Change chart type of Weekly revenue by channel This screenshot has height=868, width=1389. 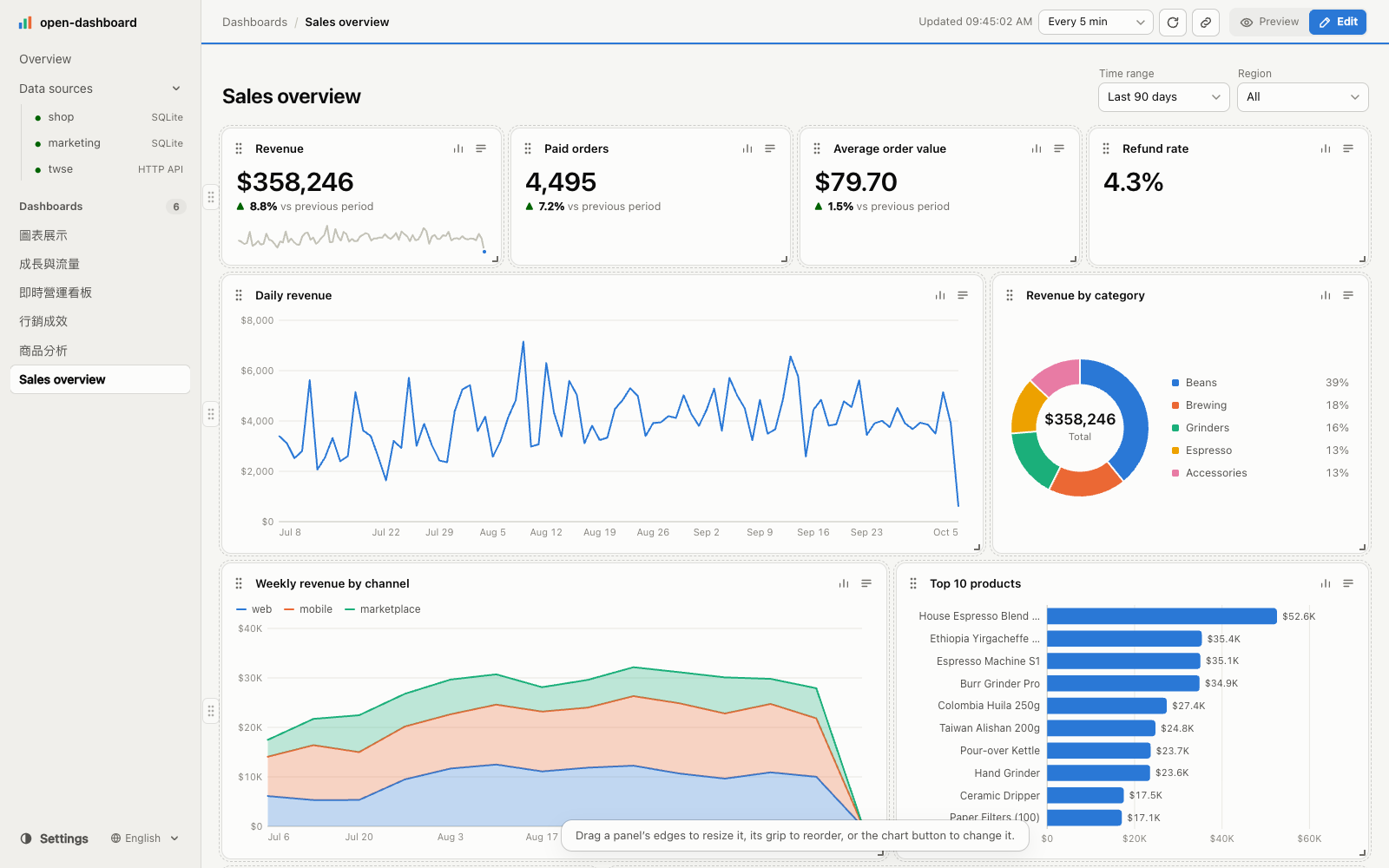[844, 584]
